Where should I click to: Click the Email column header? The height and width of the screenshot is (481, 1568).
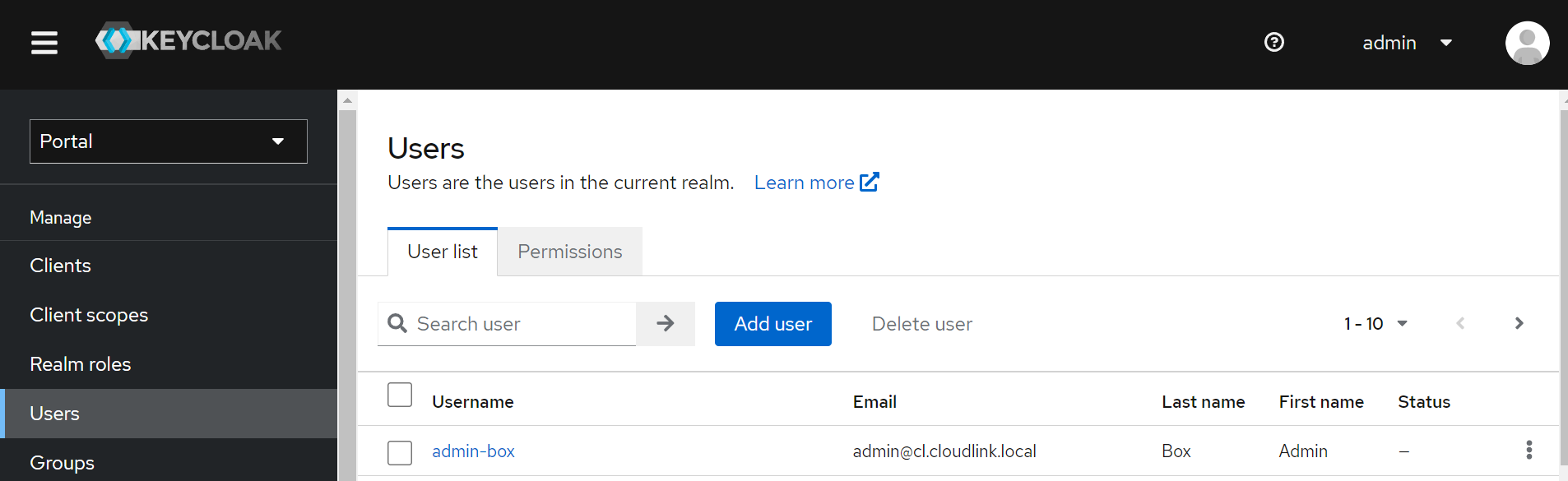[874, 402]
